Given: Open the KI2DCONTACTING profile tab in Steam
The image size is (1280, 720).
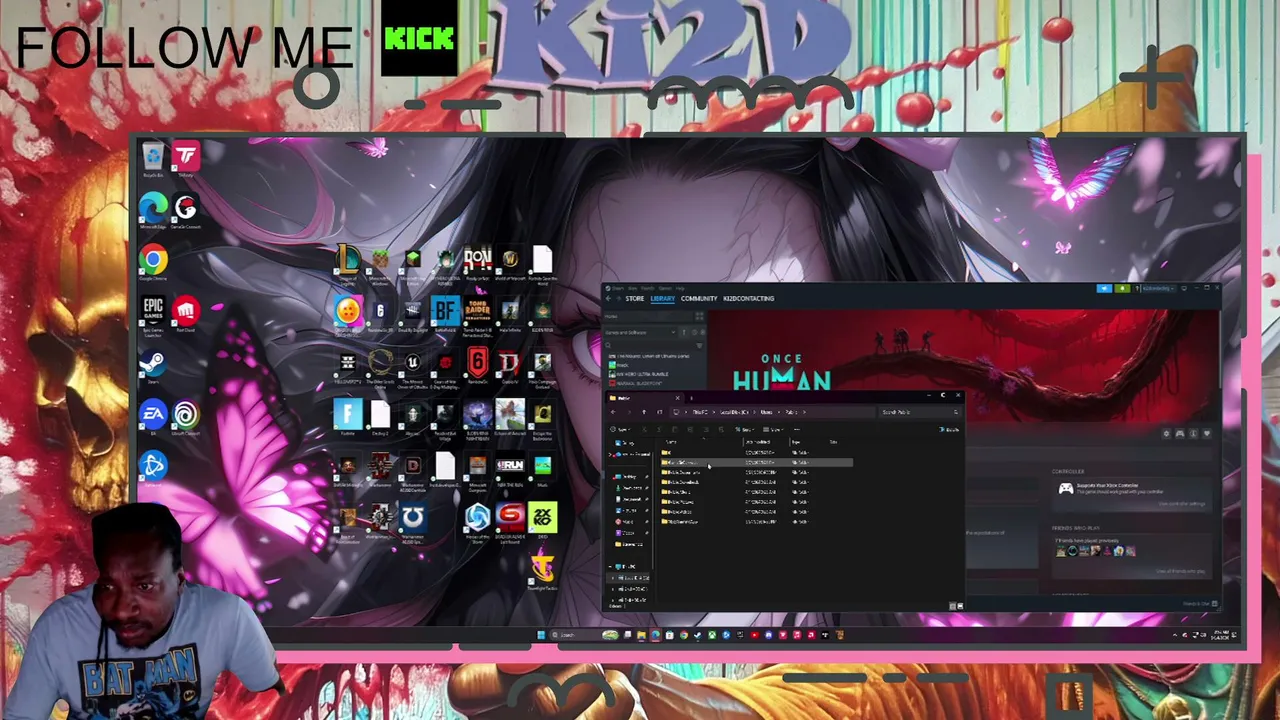Looking at the screenshot, I should pyautogui.click(x=749, y=298).
